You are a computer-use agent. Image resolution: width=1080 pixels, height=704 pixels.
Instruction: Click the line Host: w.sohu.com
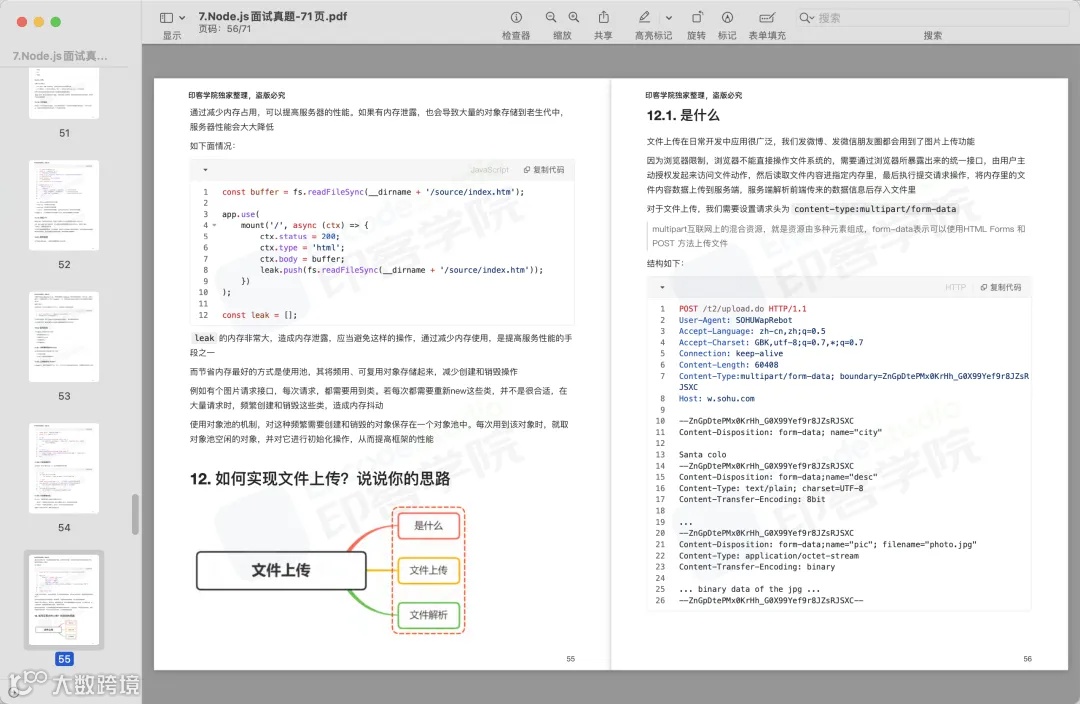tap(716, 398)
